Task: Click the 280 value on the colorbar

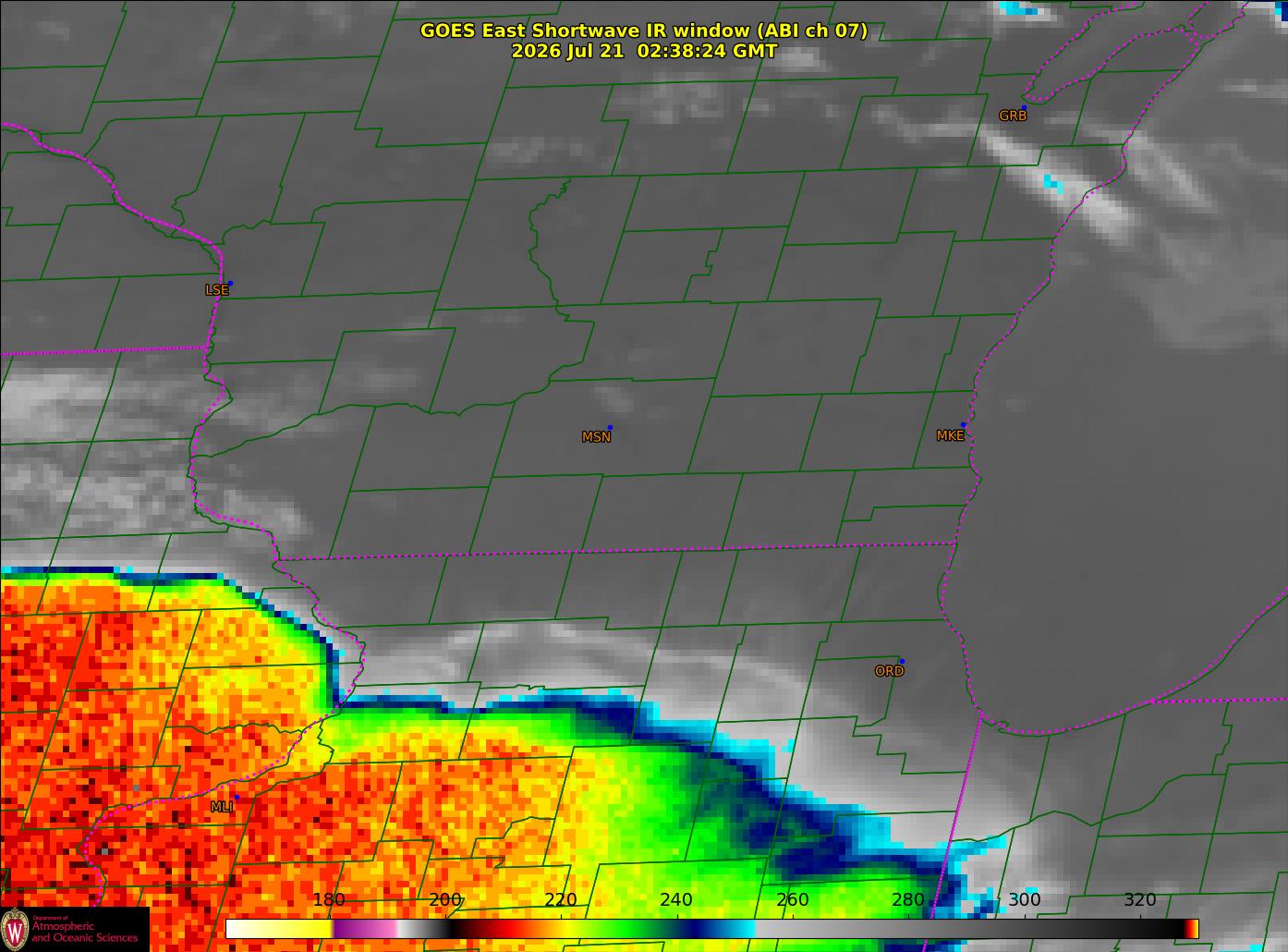Action: tap(908, 900)
